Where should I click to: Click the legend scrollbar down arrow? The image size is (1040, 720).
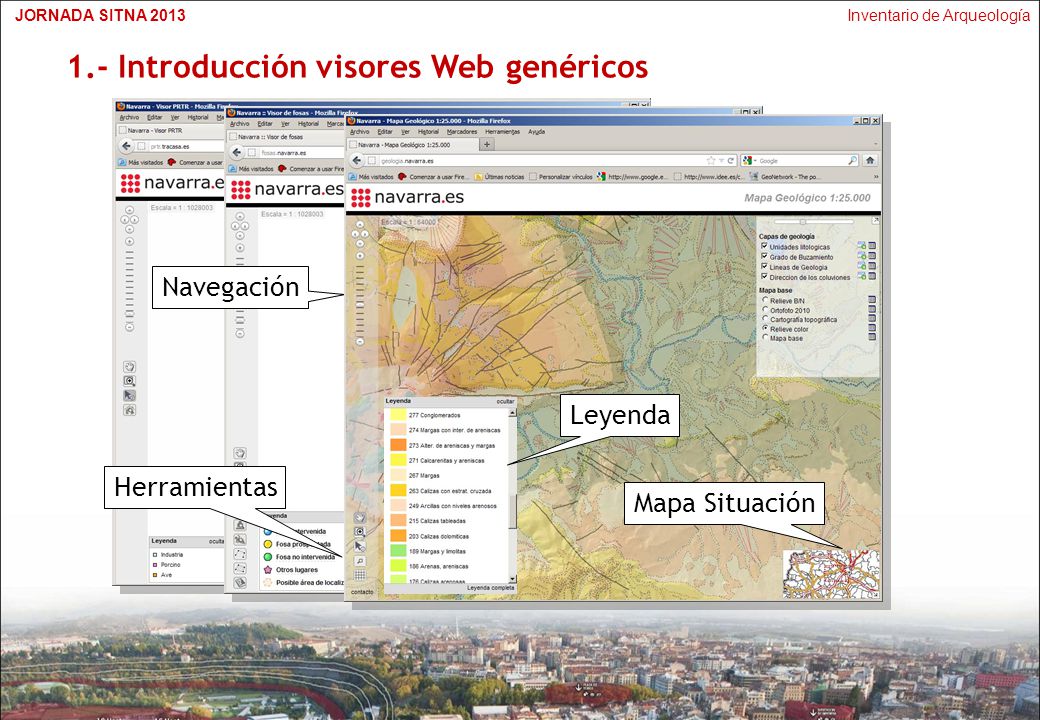(x=512, y=579)
